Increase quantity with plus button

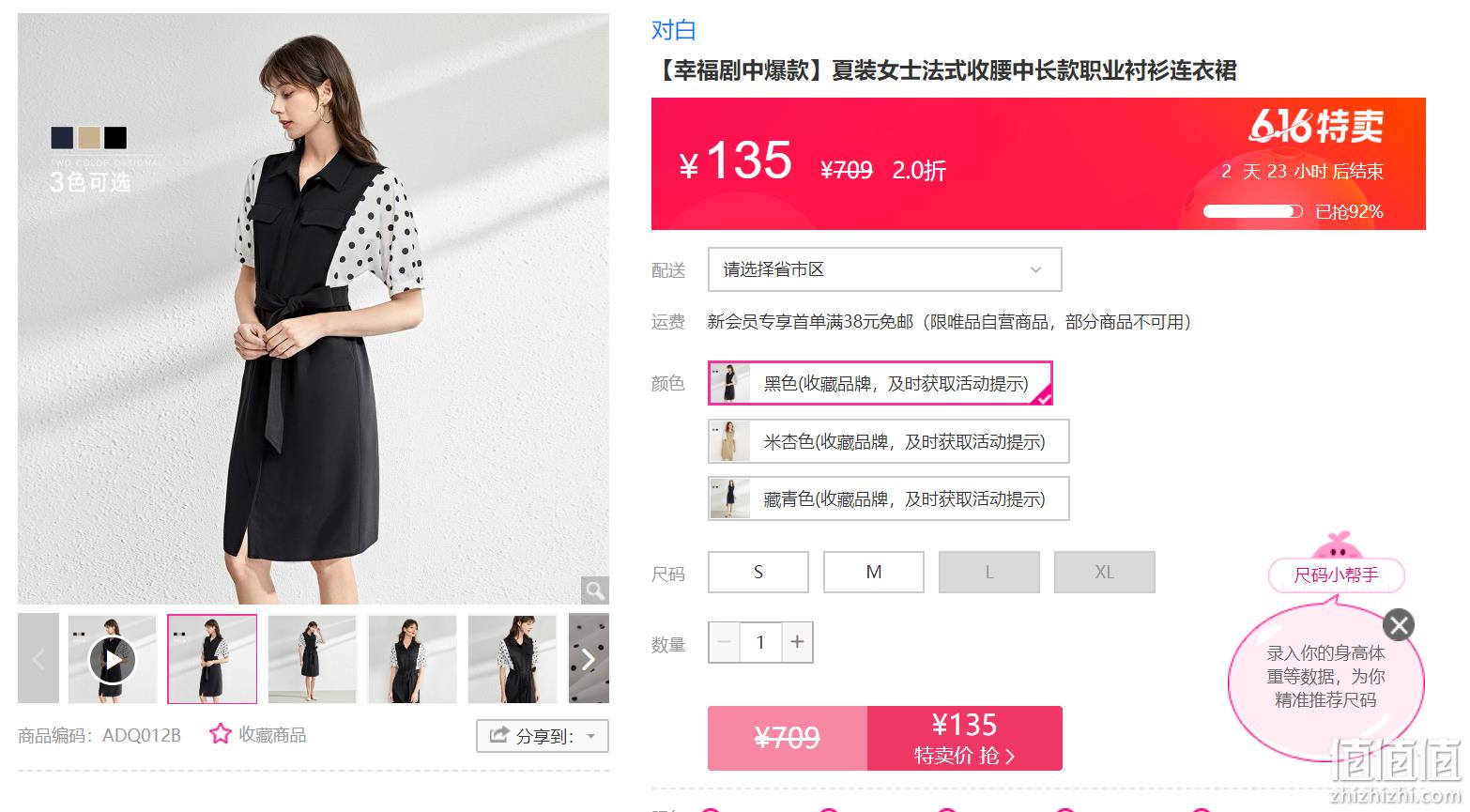click(797, 642)
